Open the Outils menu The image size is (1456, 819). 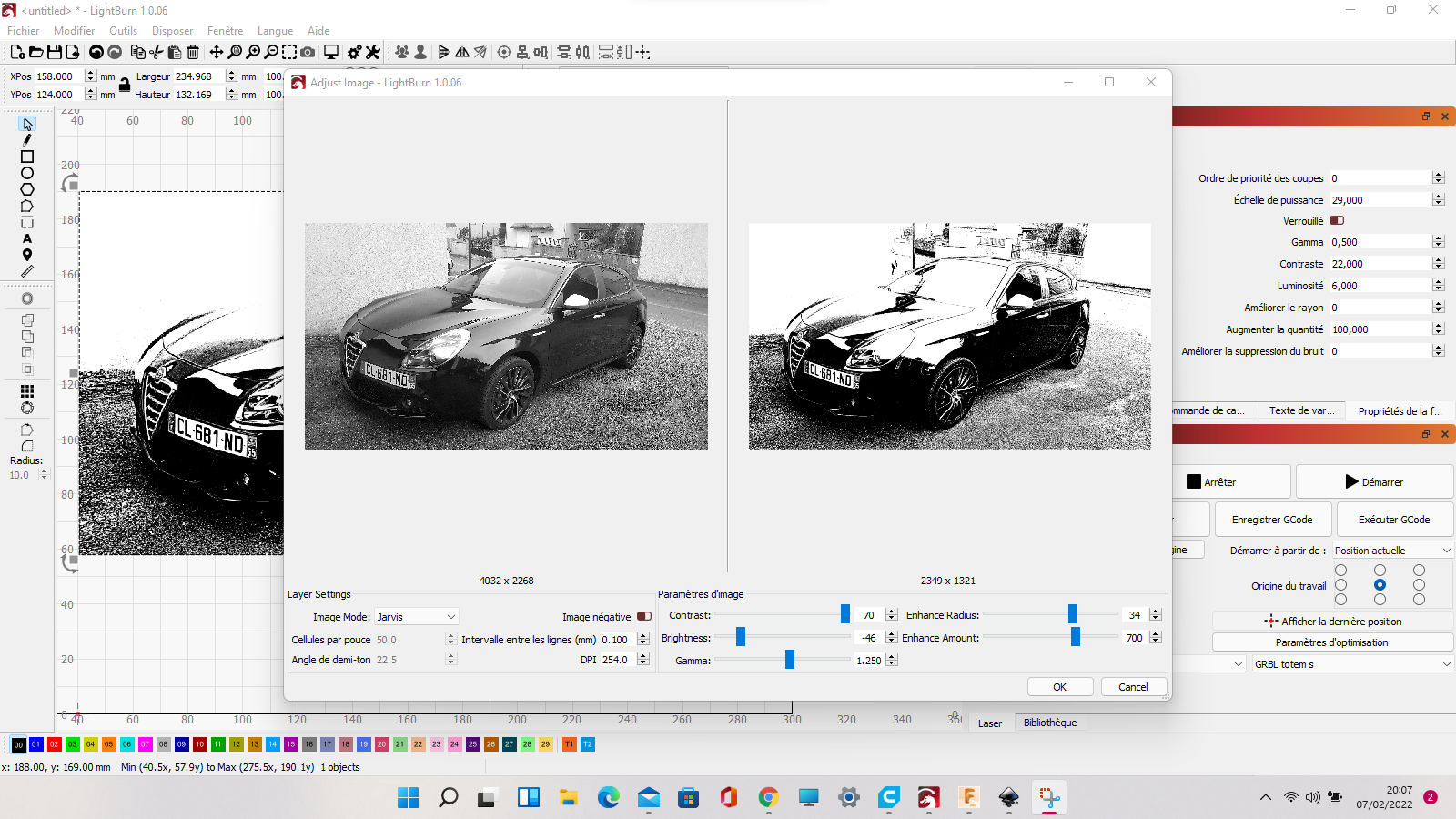(x=123, y=31)
